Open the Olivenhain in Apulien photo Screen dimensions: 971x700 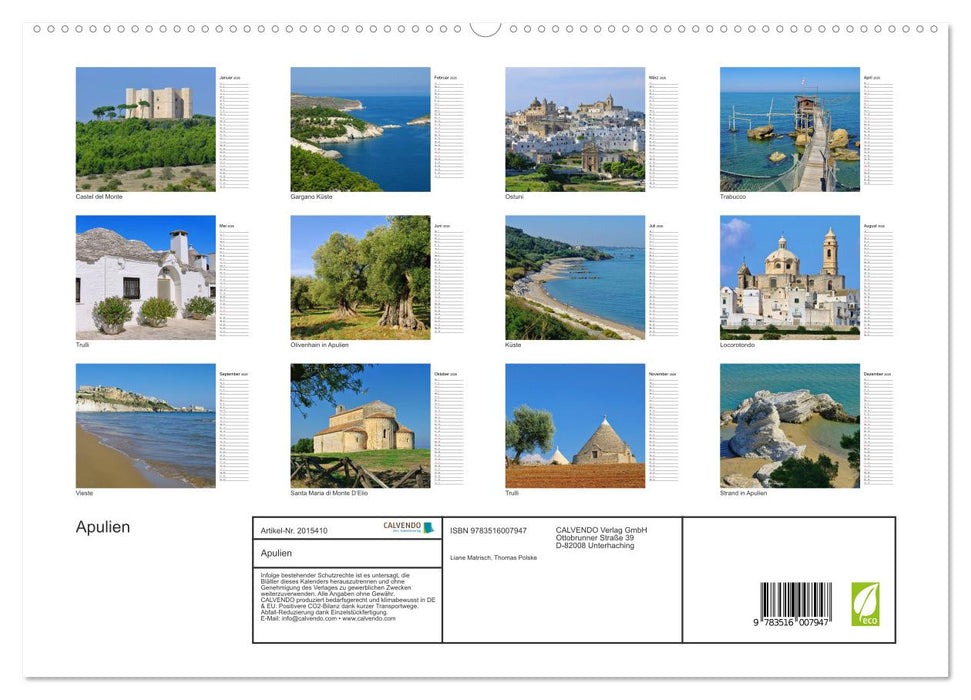coord(360,277)
